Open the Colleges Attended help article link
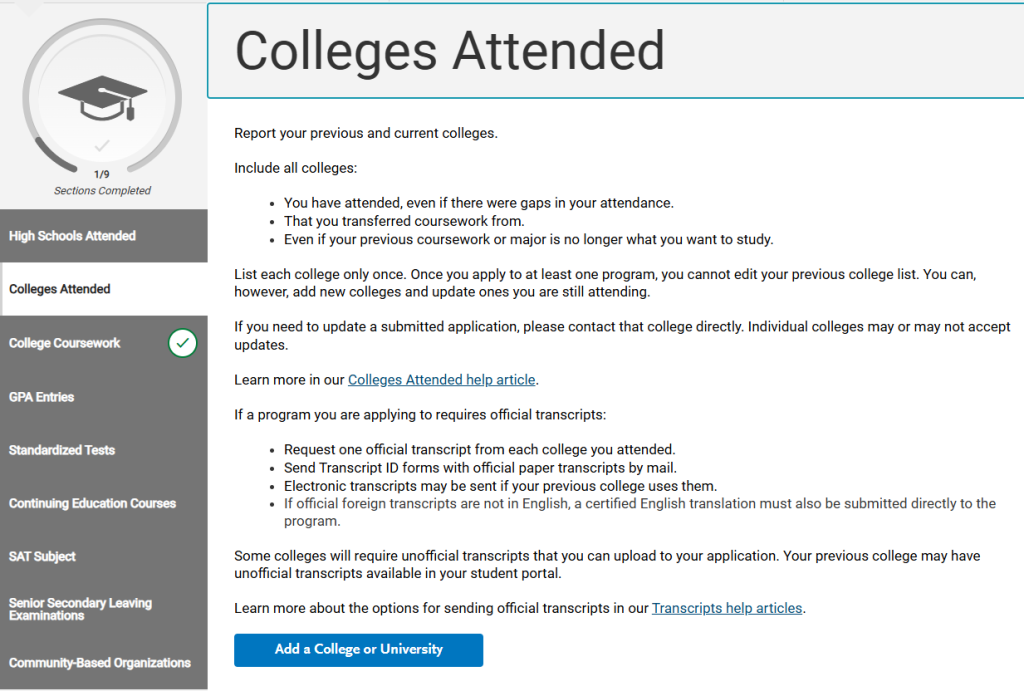 point(442,380)
